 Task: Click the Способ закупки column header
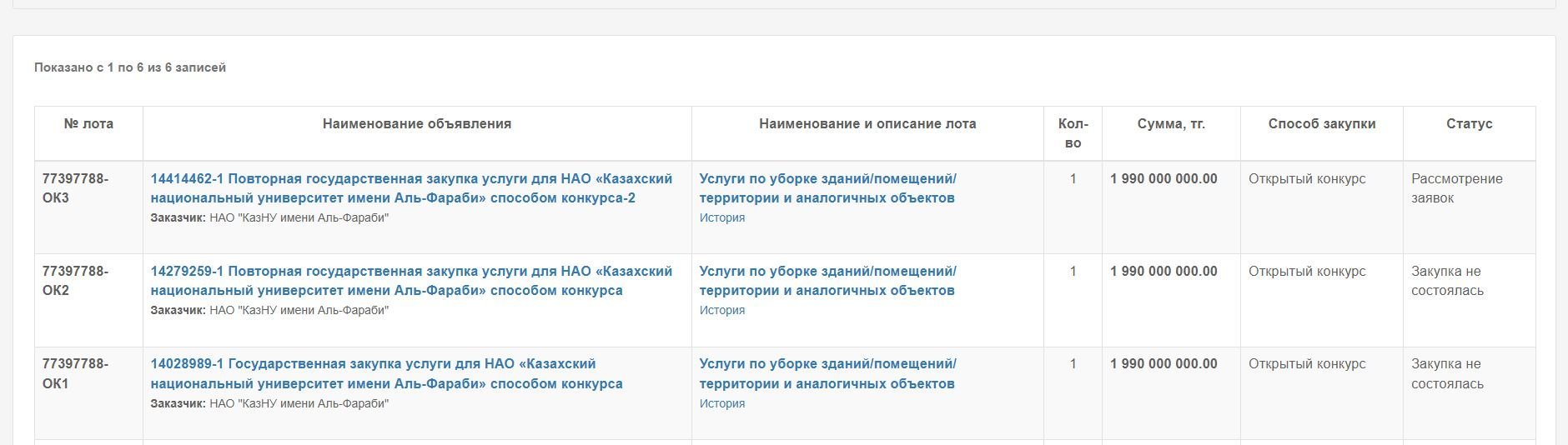pyautogui.click(x=1321, y=124)
